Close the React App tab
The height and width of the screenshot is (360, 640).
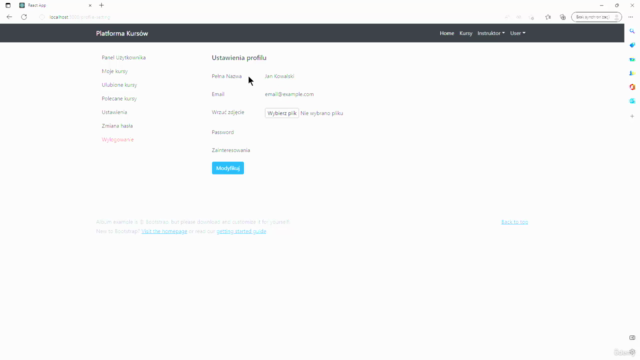click(90, 5)
